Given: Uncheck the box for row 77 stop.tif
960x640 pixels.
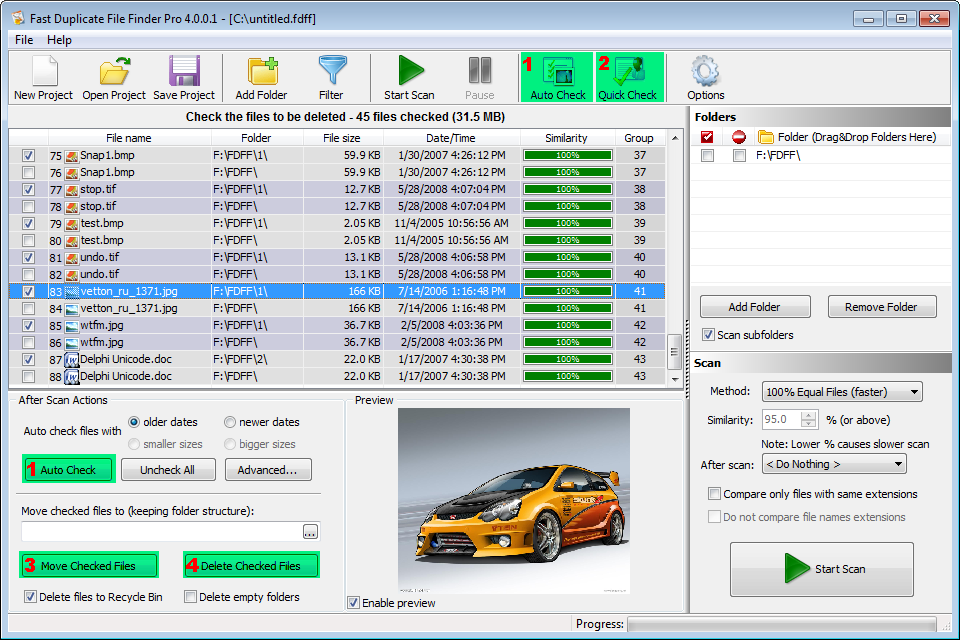Looking at the screenshot, I should pyautogui.click(x=28, y=190).
